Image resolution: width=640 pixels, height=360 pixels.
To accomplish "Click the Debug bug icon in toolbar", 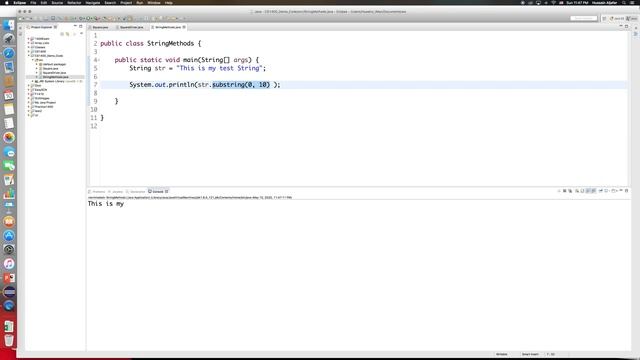I will pyautogui.click(x=81, y=18).
